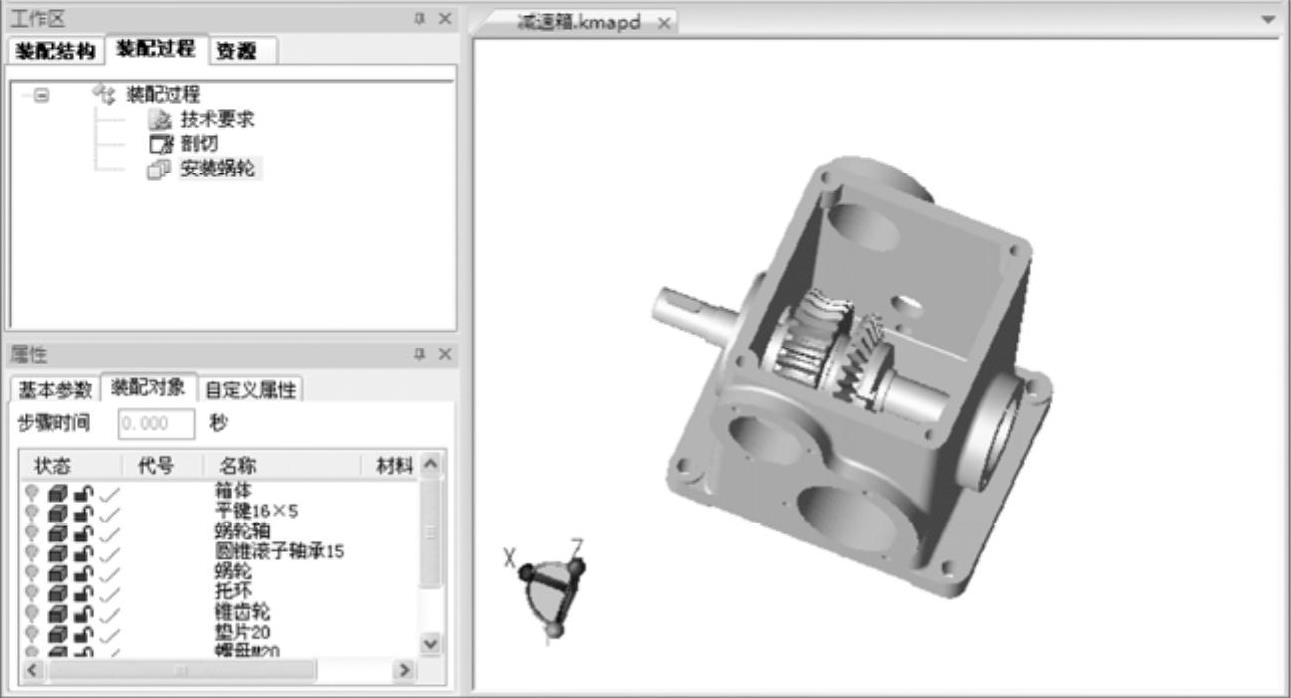Click the 剖切 section icon
The width and height of the screenshot is (1291, 698).
160,144
